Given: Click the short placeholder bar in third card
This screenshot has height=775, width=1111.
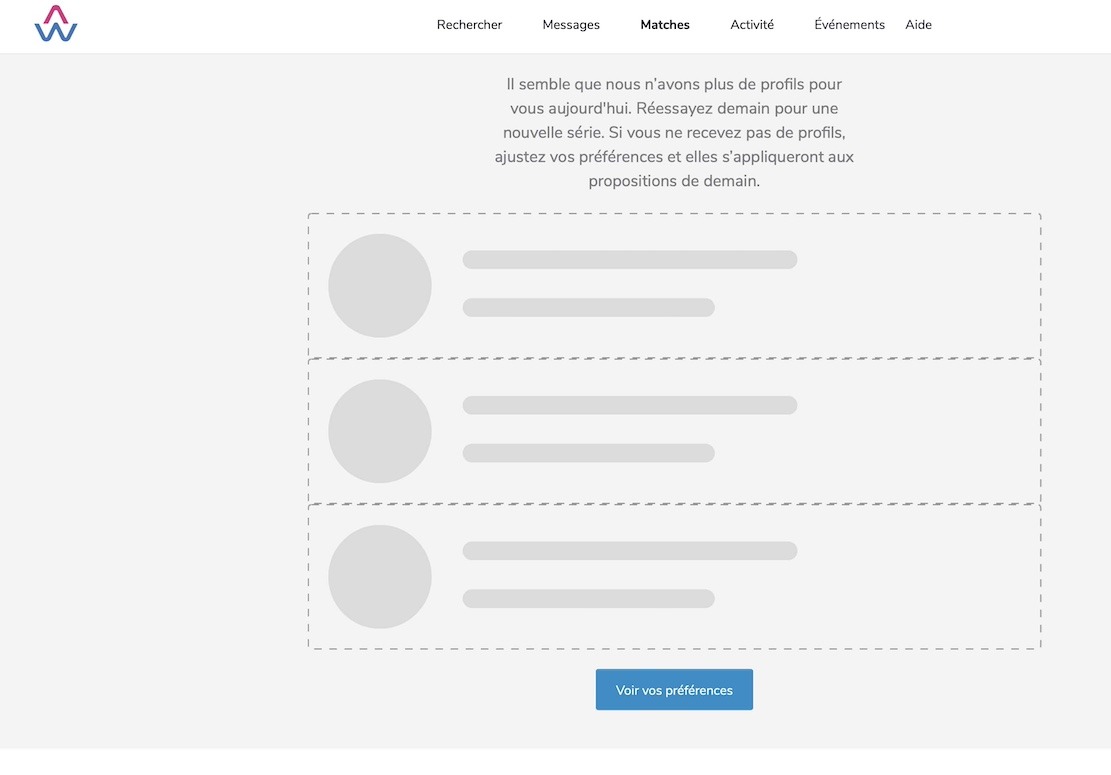Looking at the screenshot, I should pos(588,599).
